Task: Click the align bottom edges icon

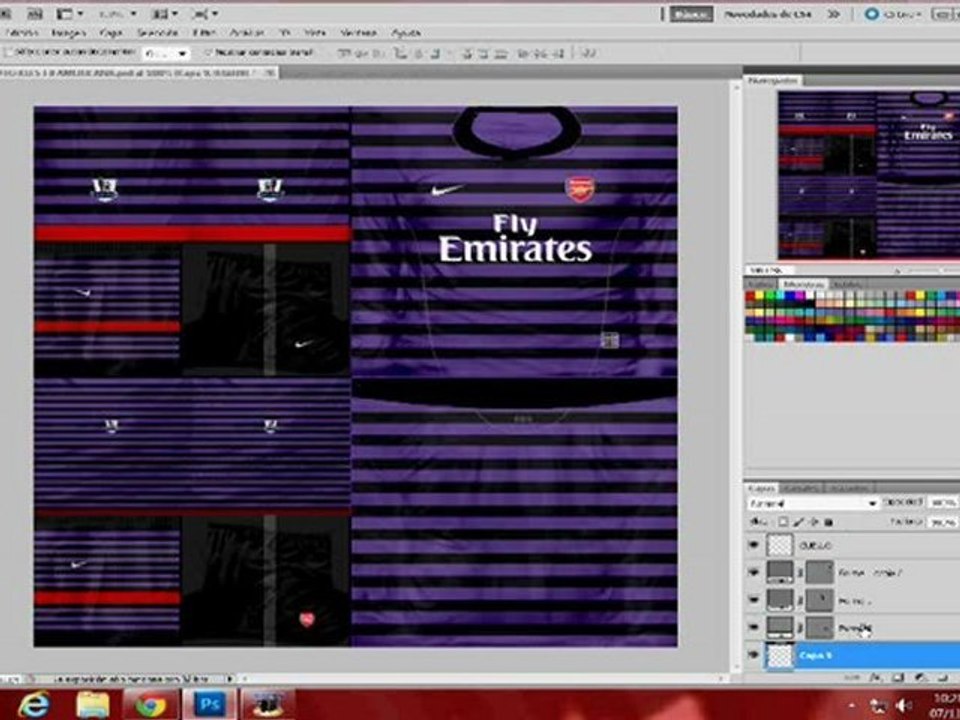Action: [x=378, y=53]
